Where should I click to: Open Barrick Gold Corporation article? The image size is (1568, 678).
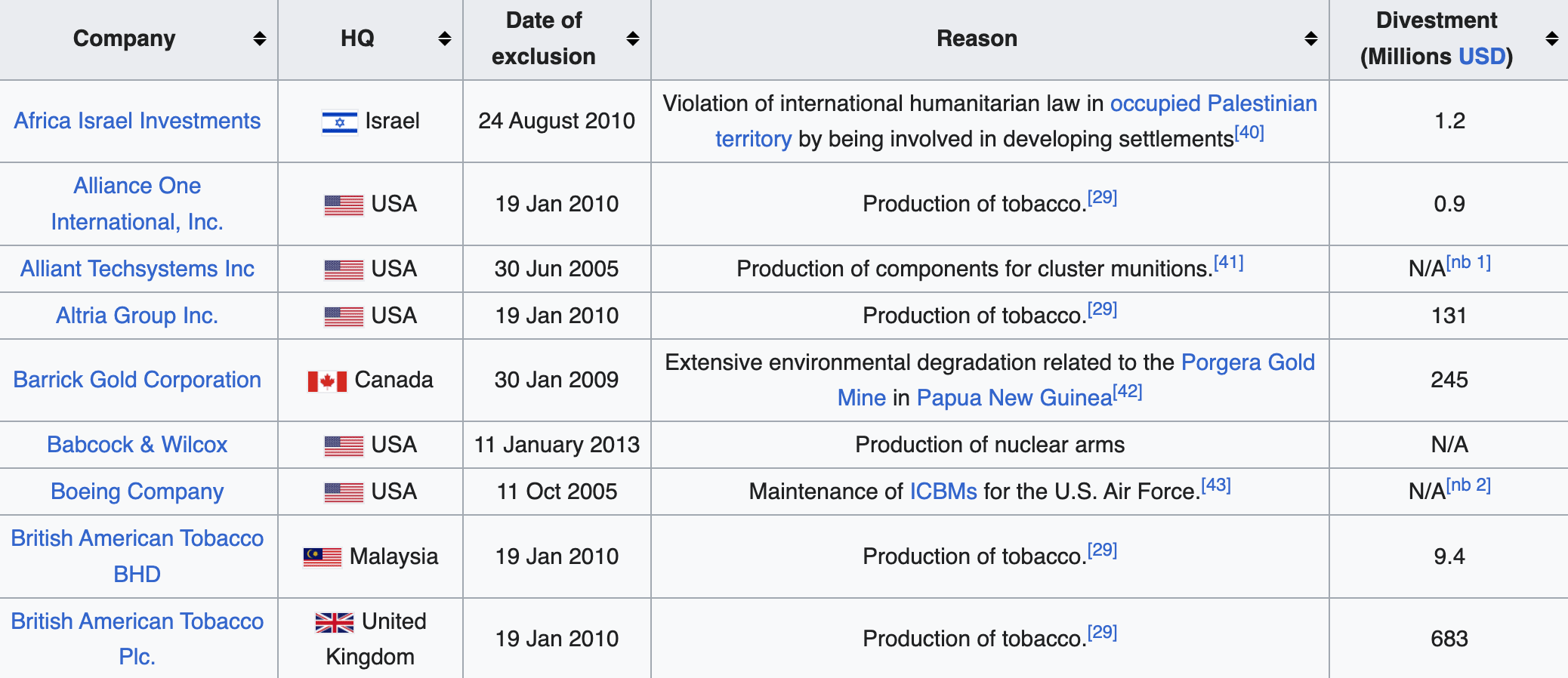click(137, 380)
